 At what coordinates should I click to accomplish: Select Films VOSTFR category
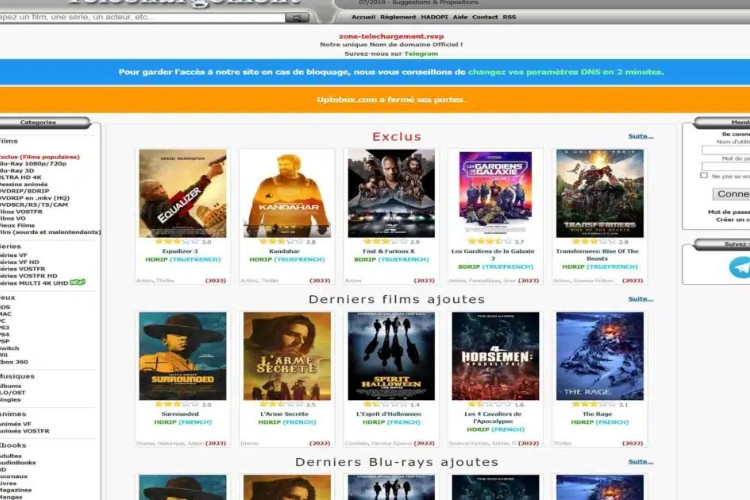22,211
